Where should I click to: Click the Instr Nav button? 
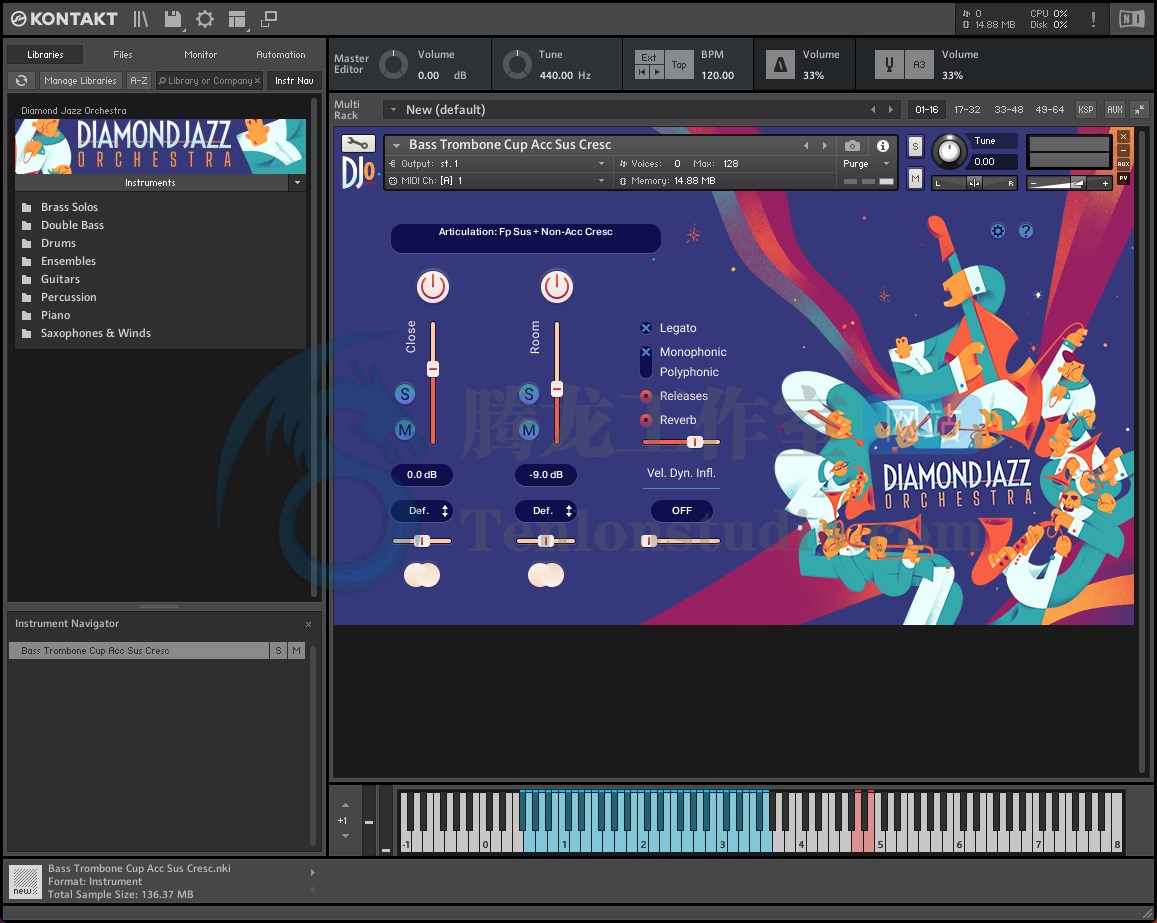pyautogui.click(x=294, y=80)
